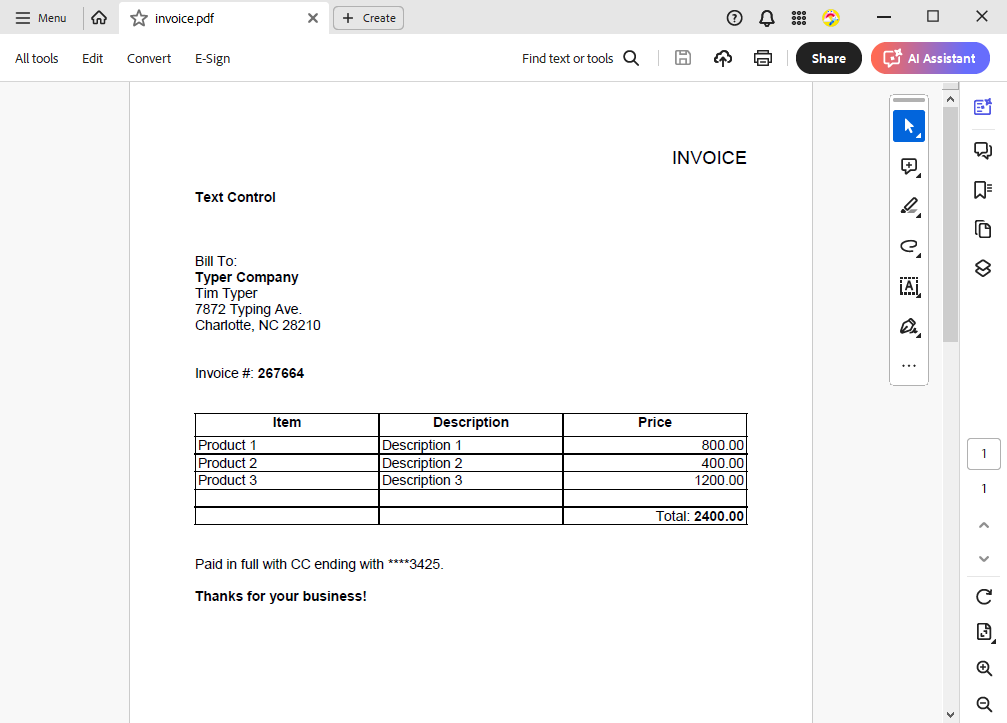Open the page display options icon

tap(985, 632)
